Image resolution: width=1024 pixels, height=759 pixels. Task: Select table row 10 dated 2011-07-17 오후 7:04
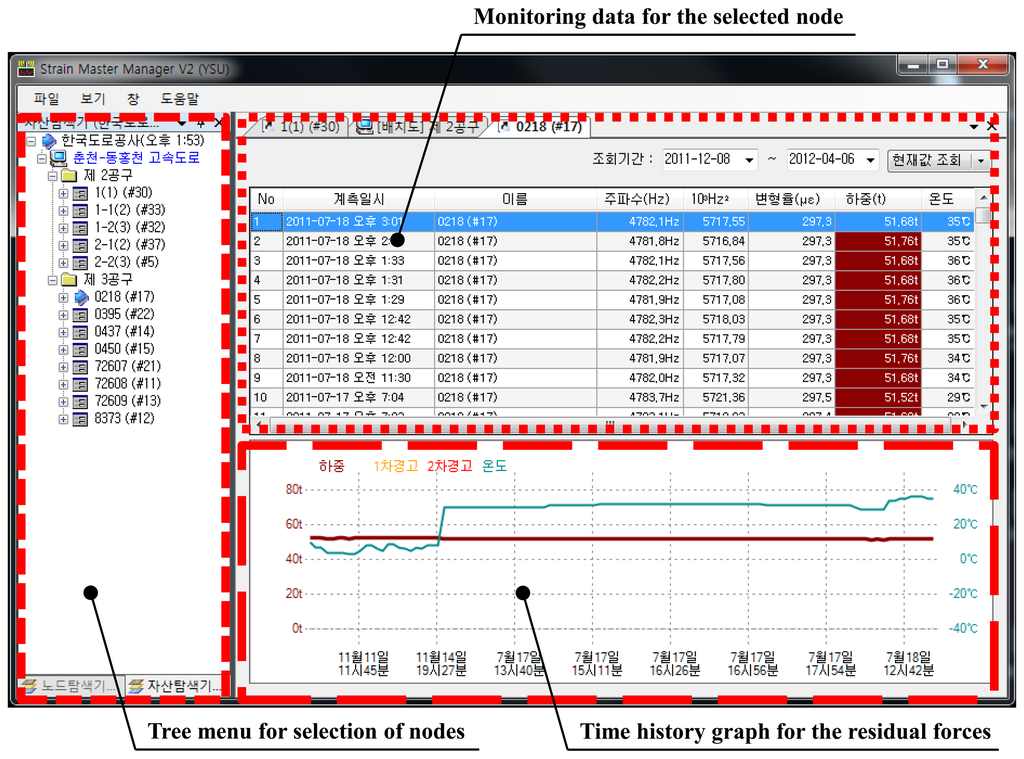point(613,398)
